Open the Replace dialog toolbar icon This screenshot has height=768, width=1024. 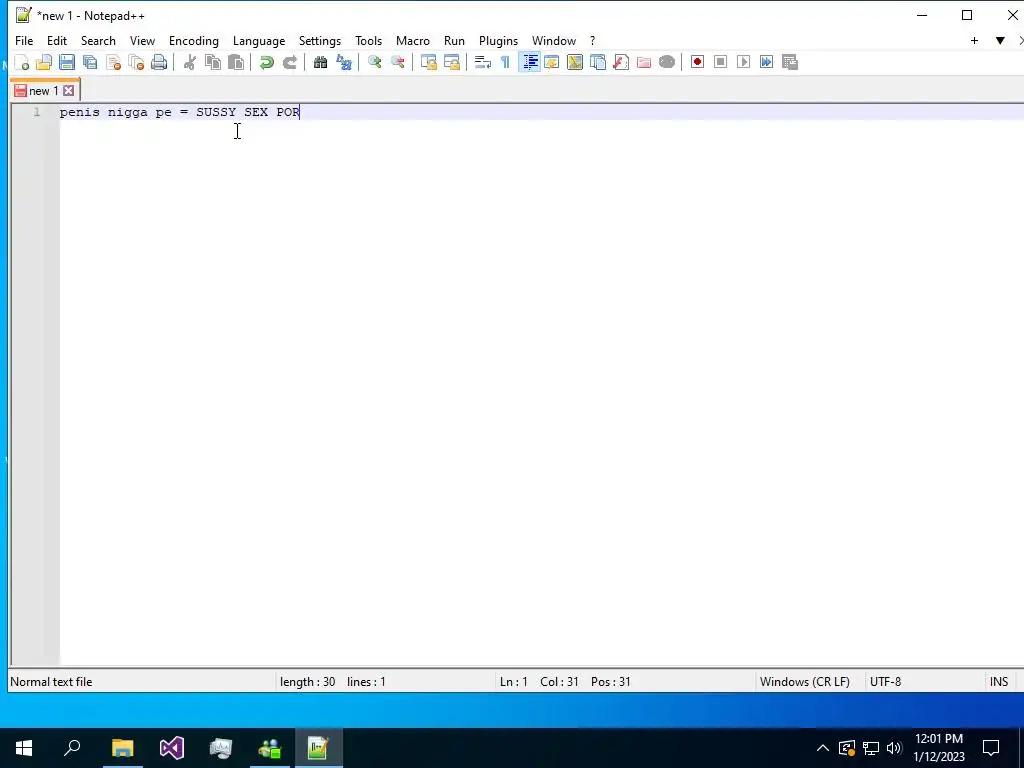[x=344, y=62]
